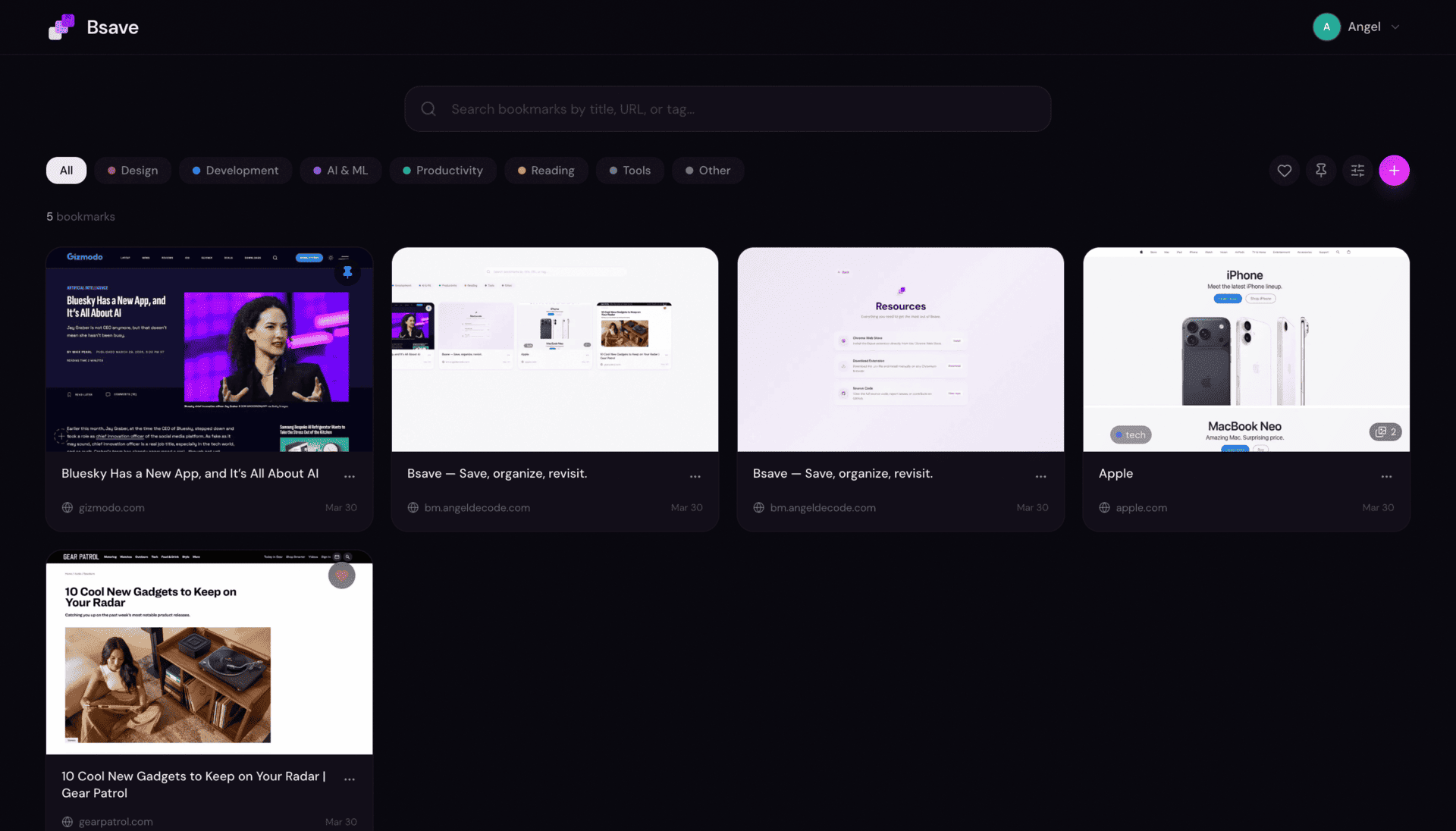Unpin the Gizmodo Bluesky bookmark
This screenshot has width=1456, height=831.
coord(347,271)
